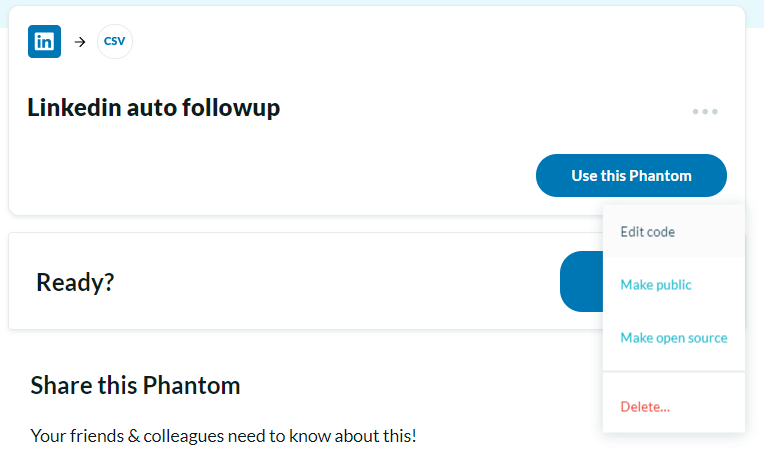The height and width of the screenshot is (460, 764).
Task: Click the Share this Phantom heading
Action: pos(135,385)
